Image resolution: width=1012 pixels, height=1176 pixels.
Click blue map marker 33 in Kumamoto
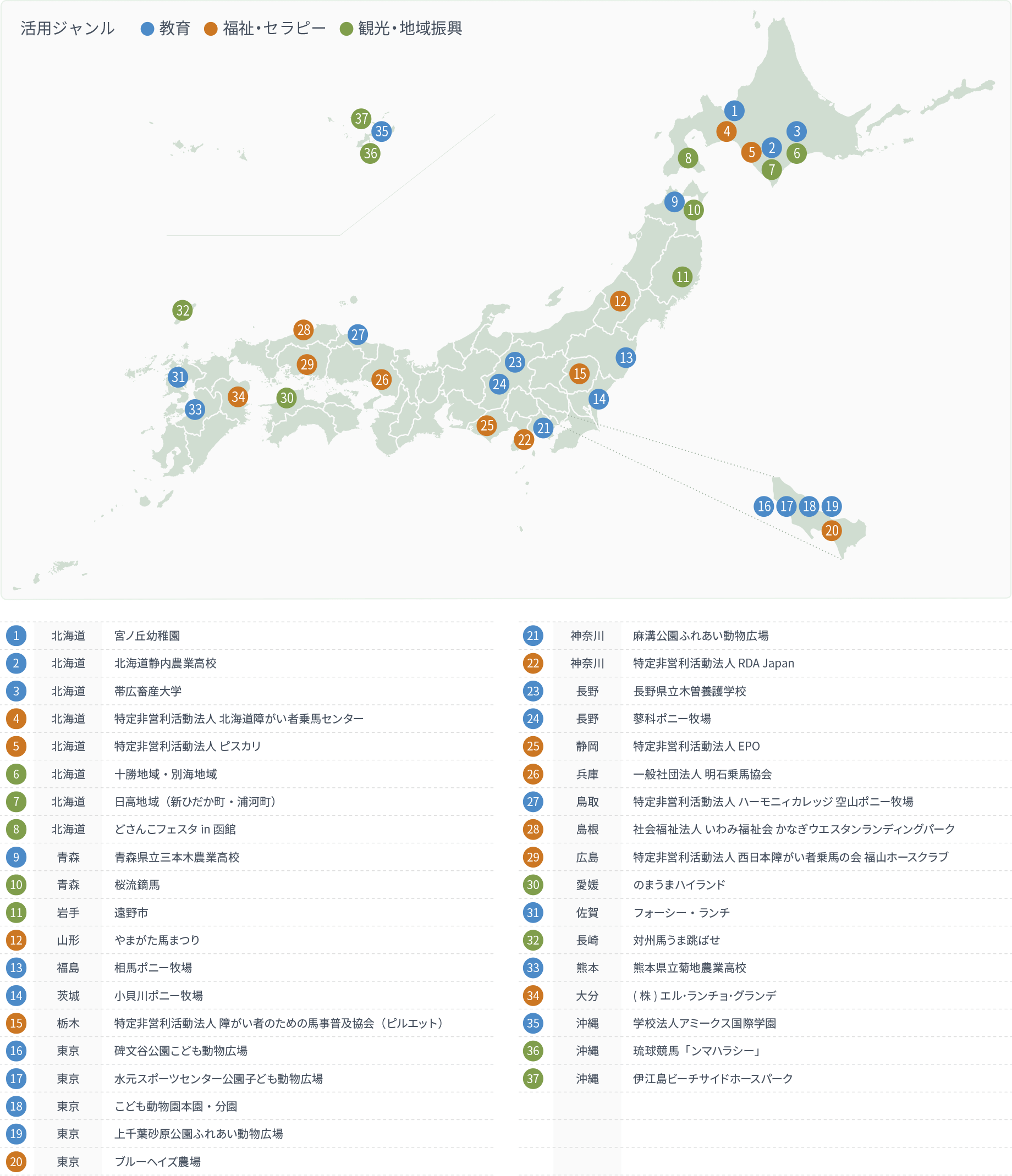click(x=195, y=409)
